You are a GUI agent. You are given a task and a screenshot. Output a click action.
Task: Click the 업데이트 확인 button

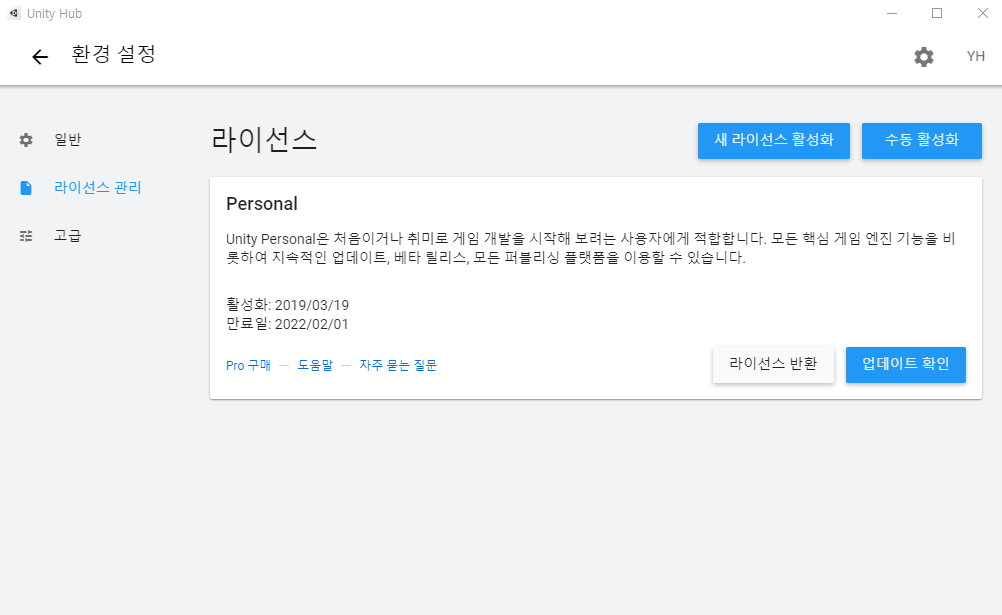pos(906,364)
